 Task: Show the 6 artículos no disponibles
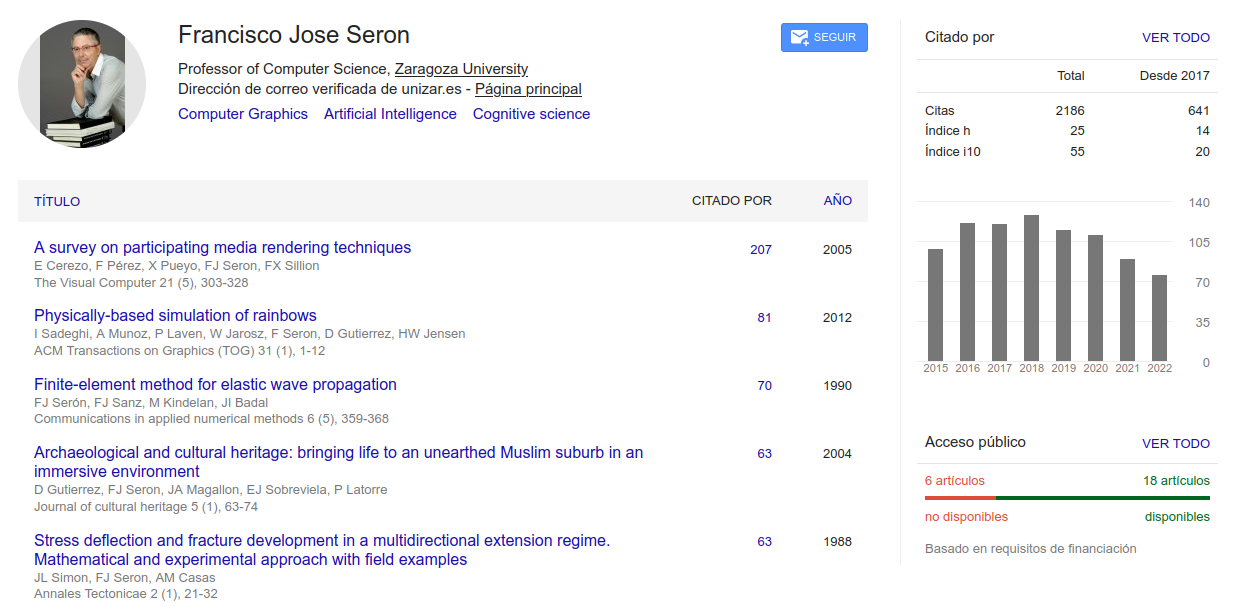point(955,480)
